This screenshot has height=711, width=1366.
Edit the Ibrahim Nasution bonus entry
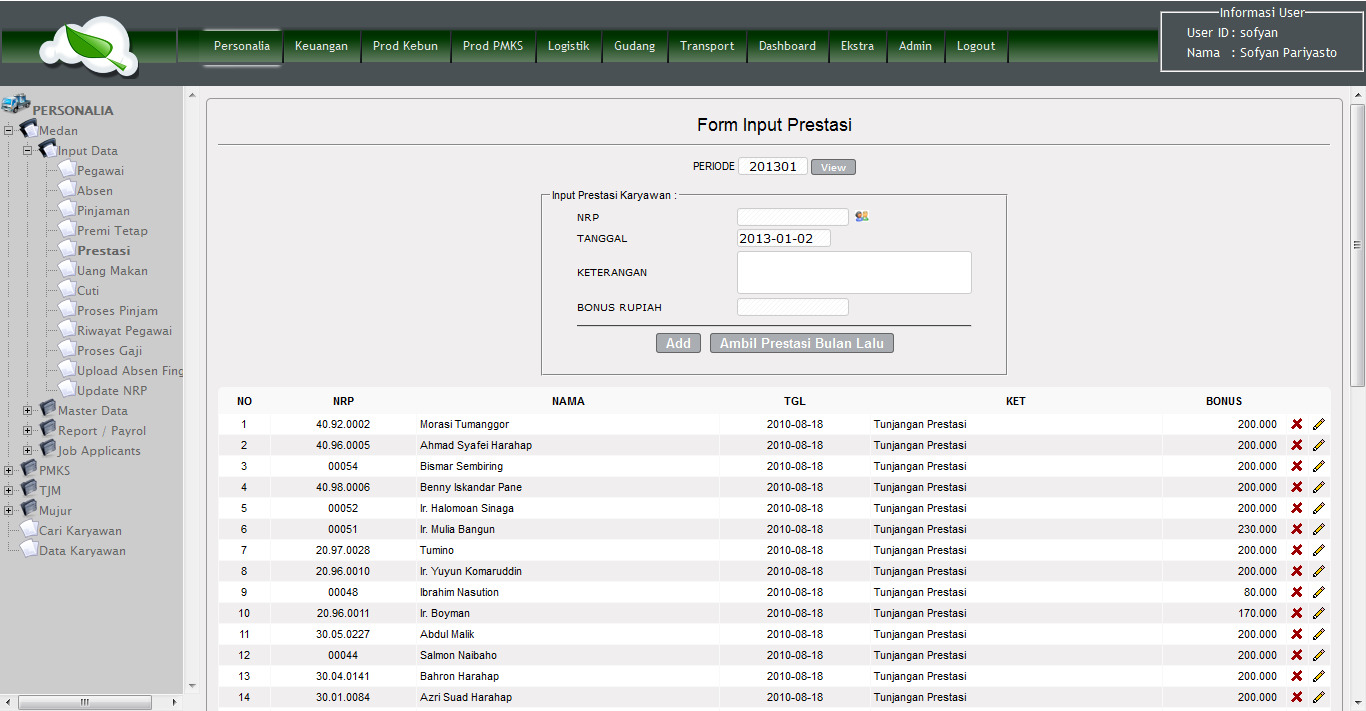[x=1318, y=592]
